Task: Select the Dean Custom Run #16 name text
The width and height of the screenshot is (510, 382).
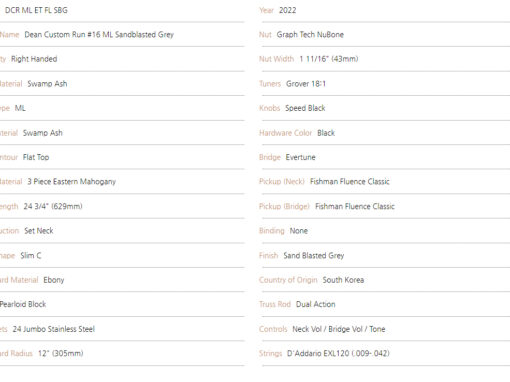Action: click(x=99, y=35)
